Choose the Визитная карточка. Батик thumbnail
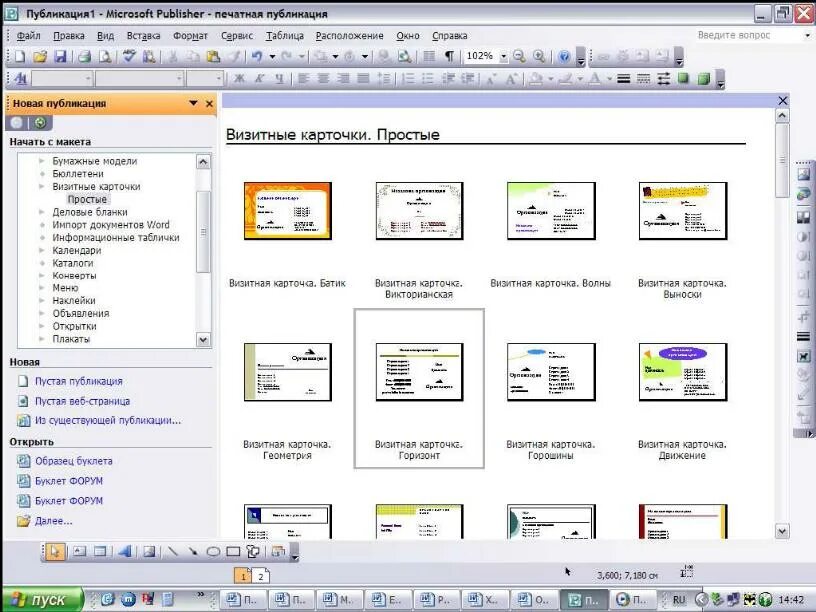 pos(287,211)
